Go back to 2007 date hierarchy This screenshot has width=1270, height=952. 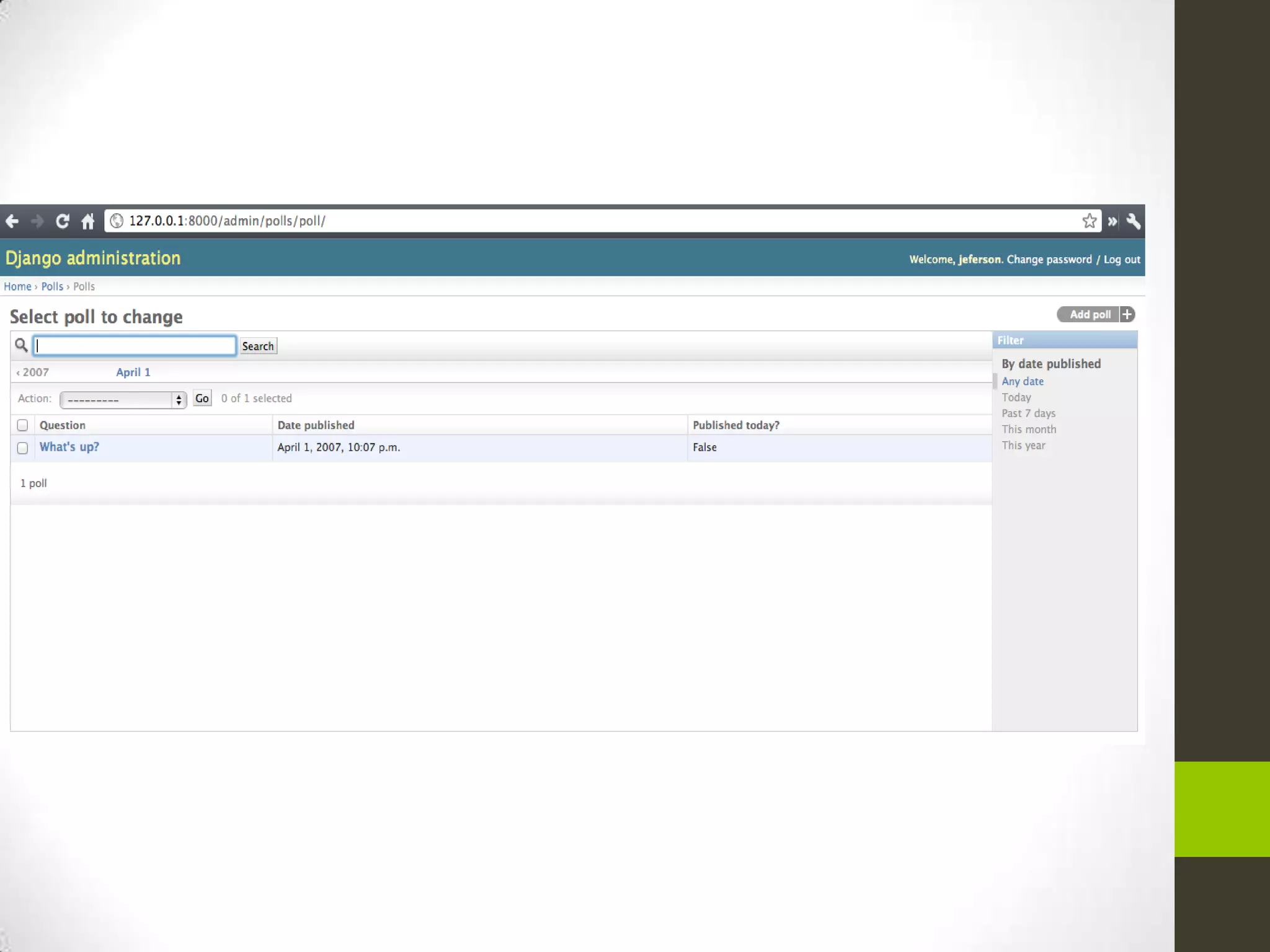(33, 372)
